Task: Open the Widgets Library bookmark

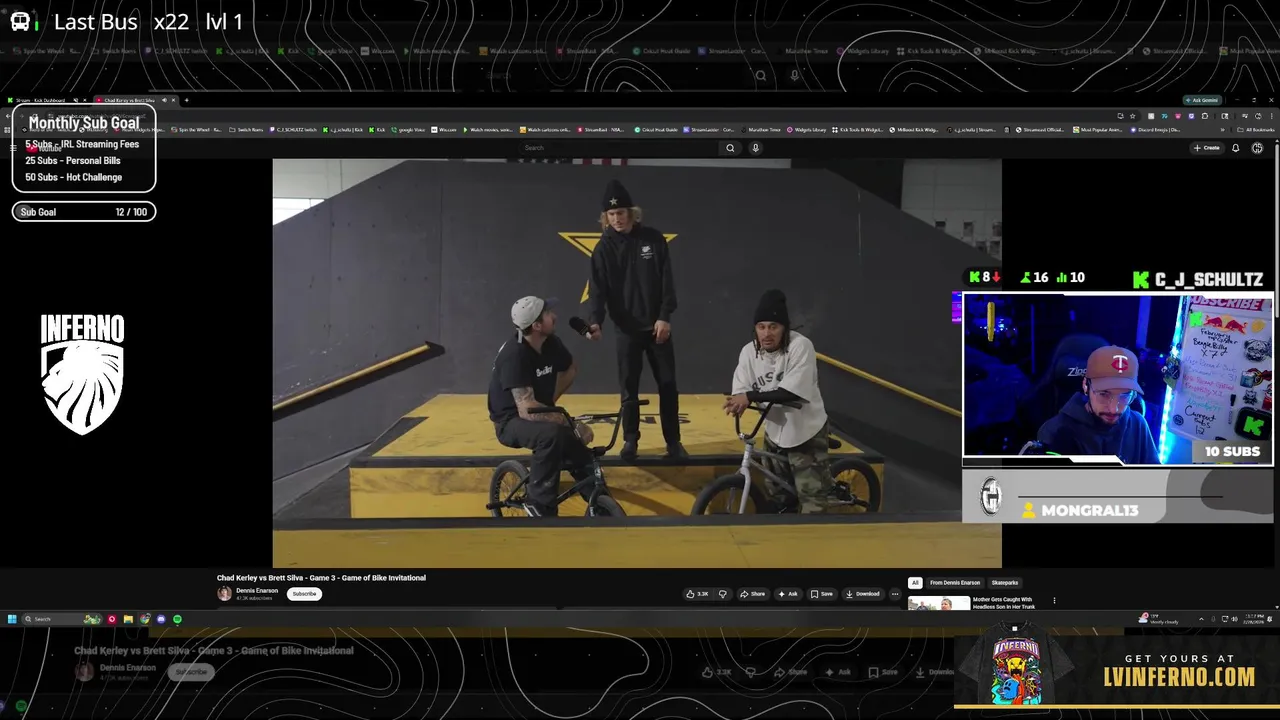Action: [806, 130]
